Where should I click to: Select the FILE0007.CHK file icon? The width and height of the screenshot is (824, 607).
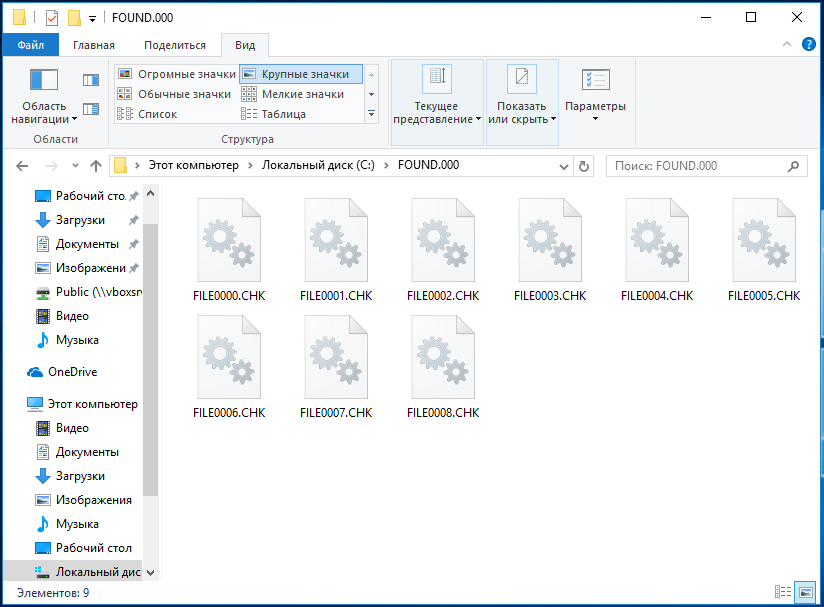[x=336, y=357]
